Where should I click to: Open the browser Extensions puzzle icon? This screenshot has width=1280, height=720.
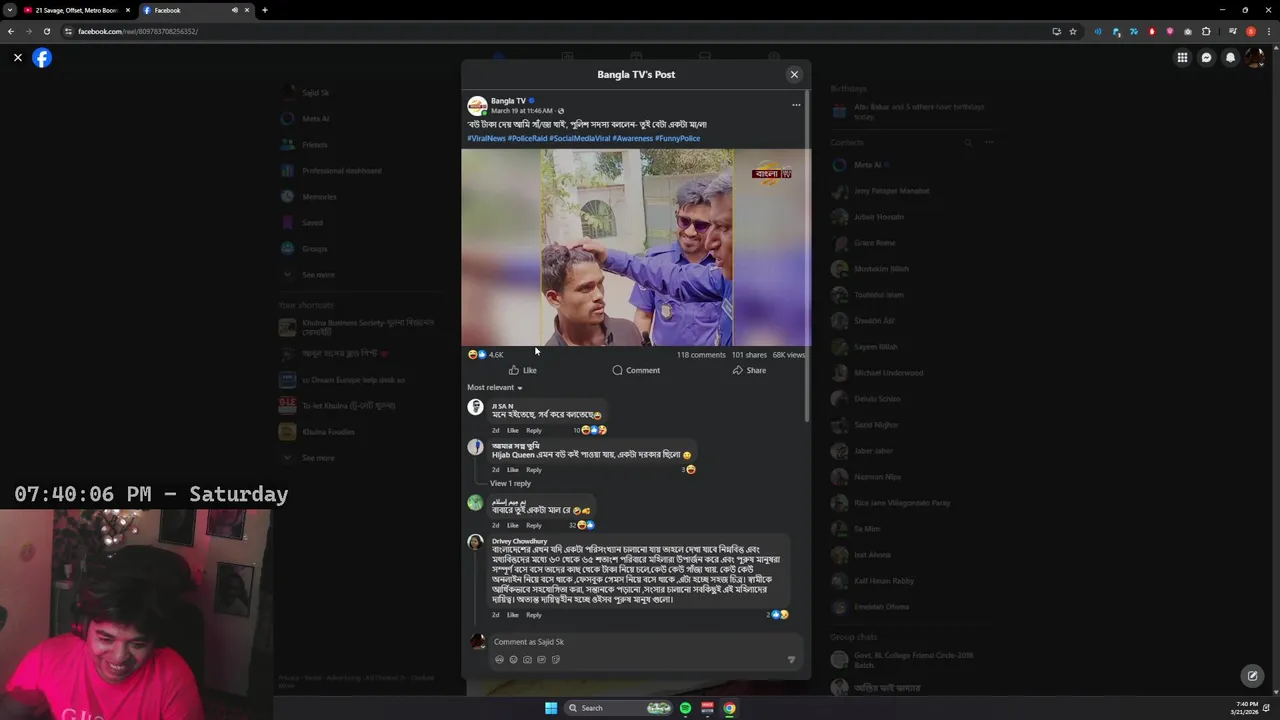click(1206, 31)
